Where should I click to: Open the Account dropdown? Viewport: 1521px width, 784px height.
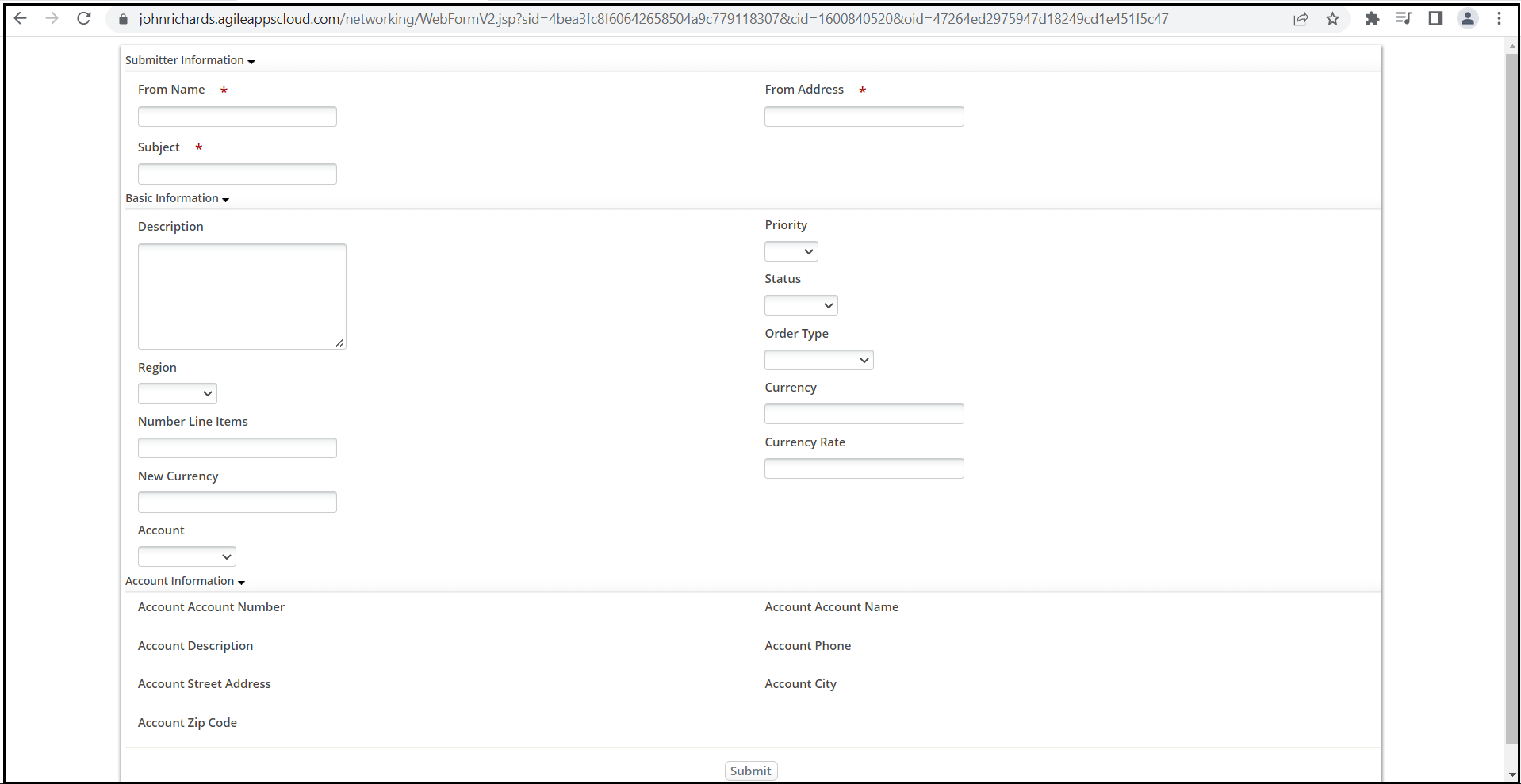(187, 556)
